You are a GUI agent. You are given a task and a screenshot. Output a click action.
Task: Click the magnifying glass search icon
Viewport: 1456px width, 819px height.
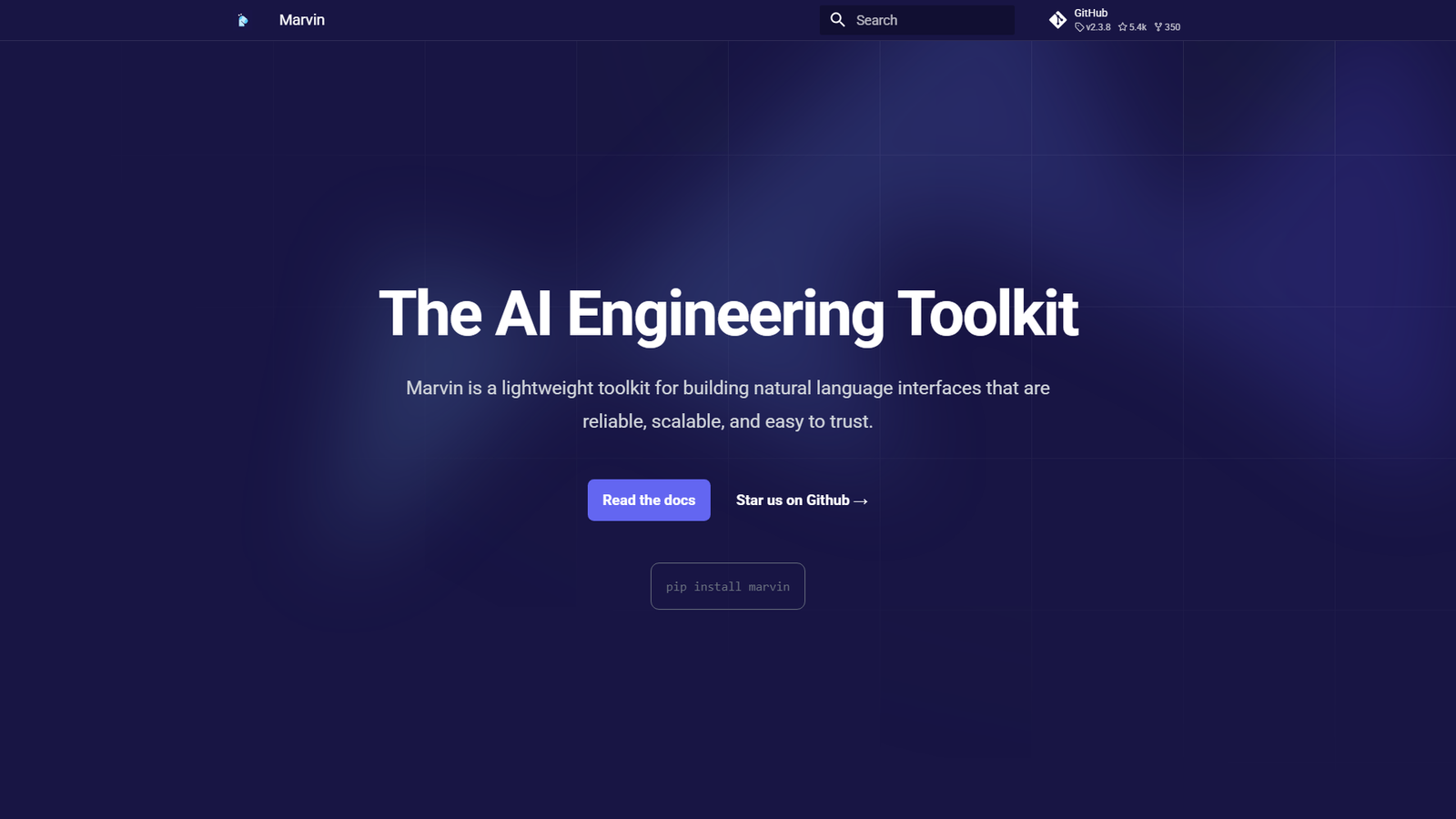(837, 20)
